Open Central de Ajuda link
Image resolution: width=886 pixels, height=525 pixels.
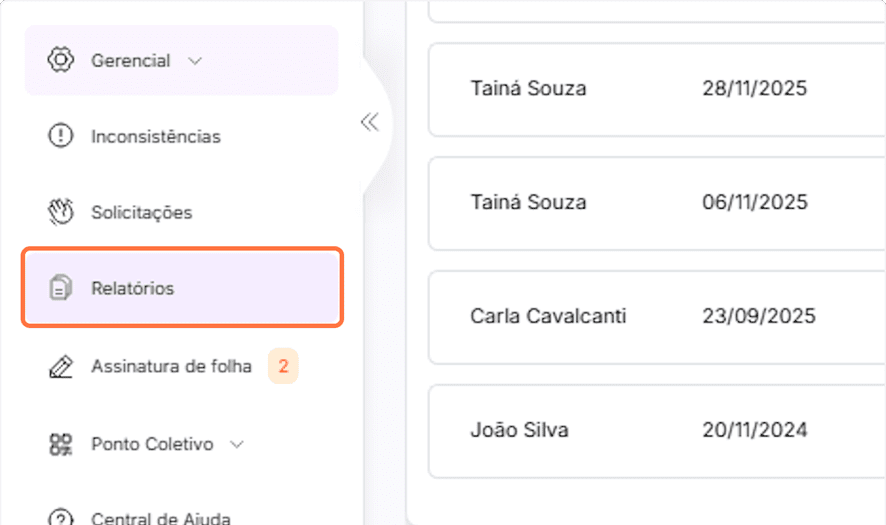click(x=160, y=518)
